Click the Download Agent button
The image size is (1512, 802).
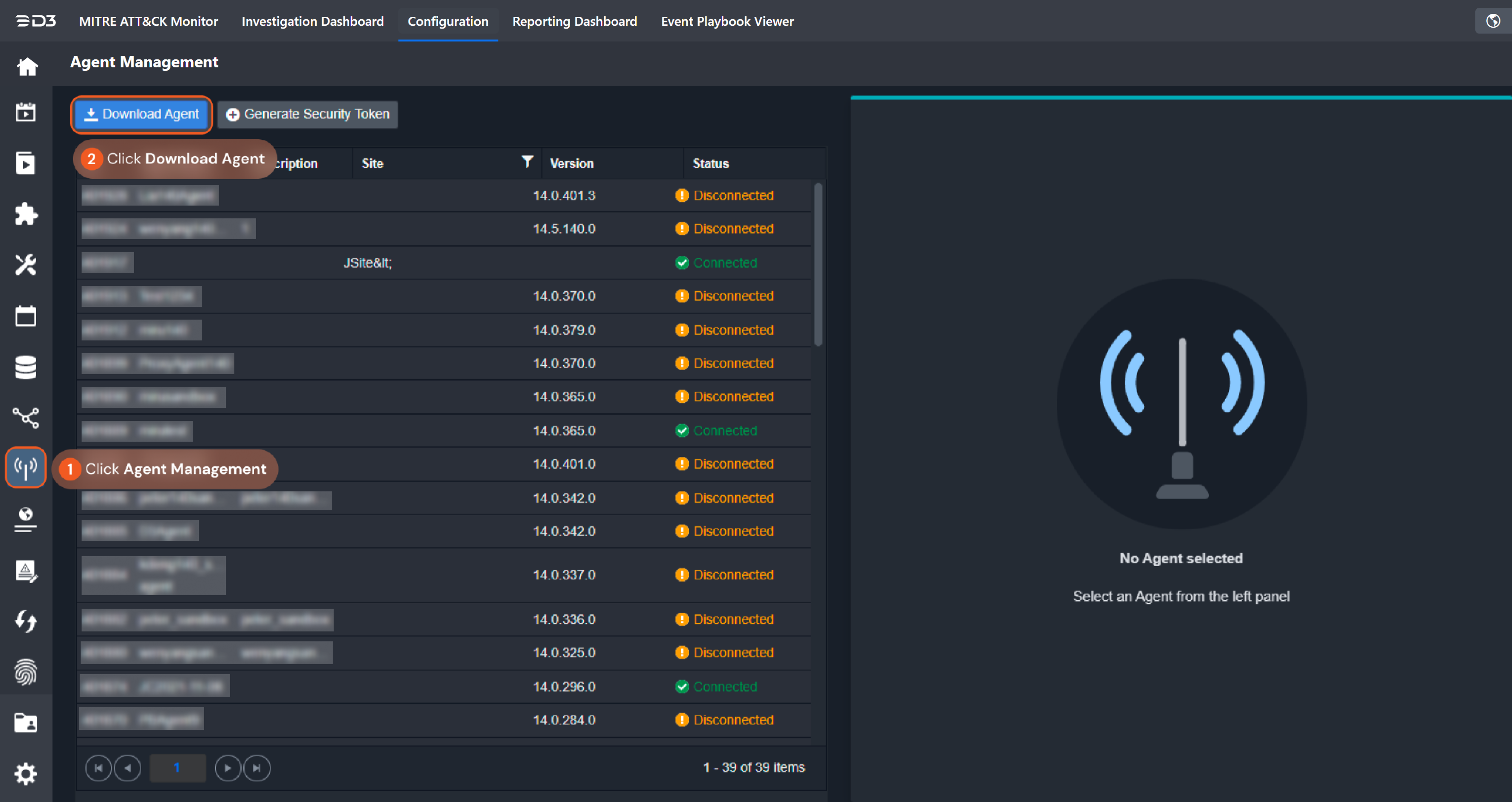click(x=142, y=114)
